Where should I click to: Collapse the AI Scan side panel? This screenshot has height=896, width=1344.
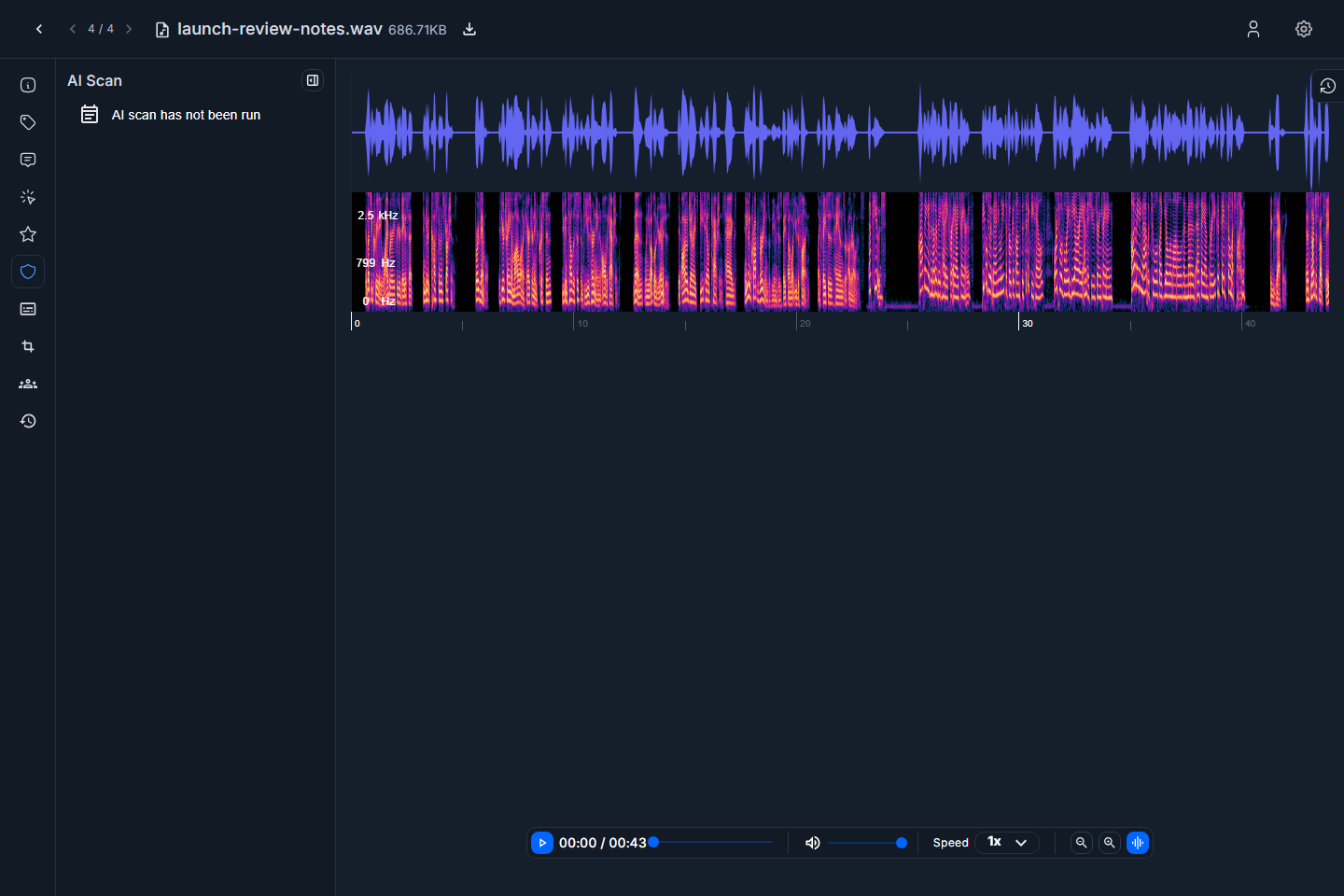point(313,80)
